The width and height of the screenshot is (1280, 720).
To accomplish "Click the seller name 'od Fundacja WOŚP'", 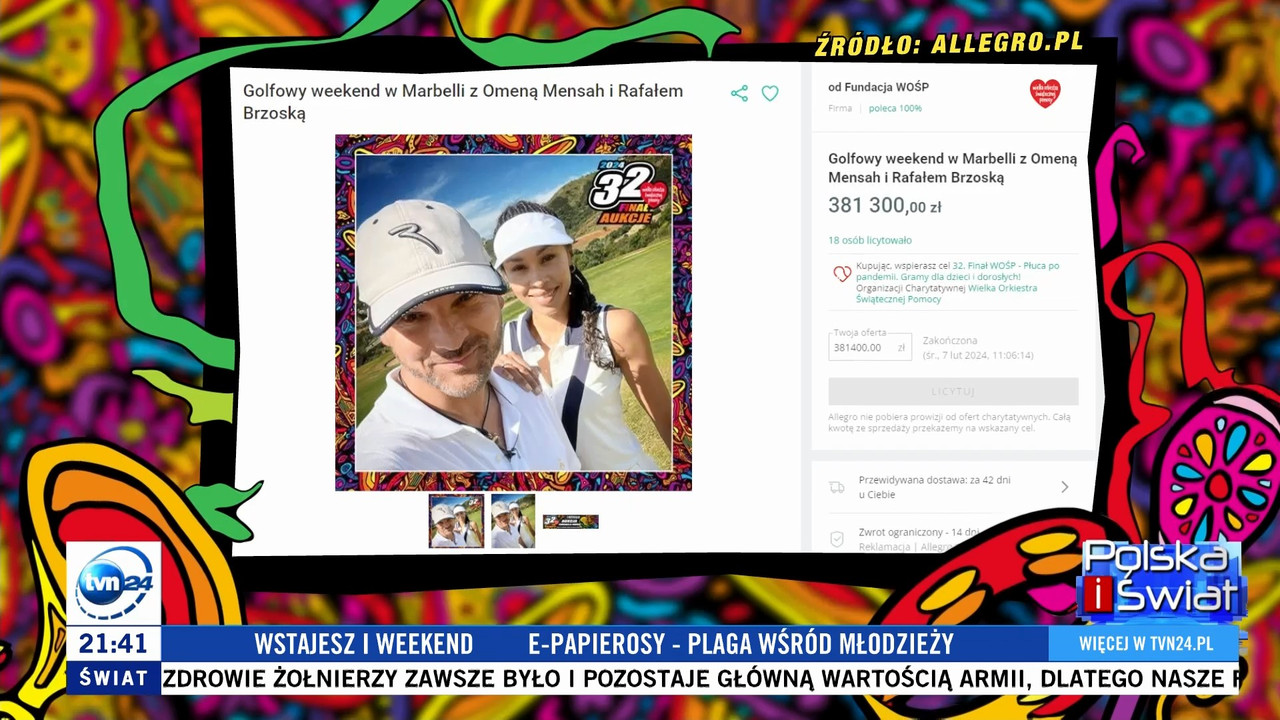I will pos(878,87).
